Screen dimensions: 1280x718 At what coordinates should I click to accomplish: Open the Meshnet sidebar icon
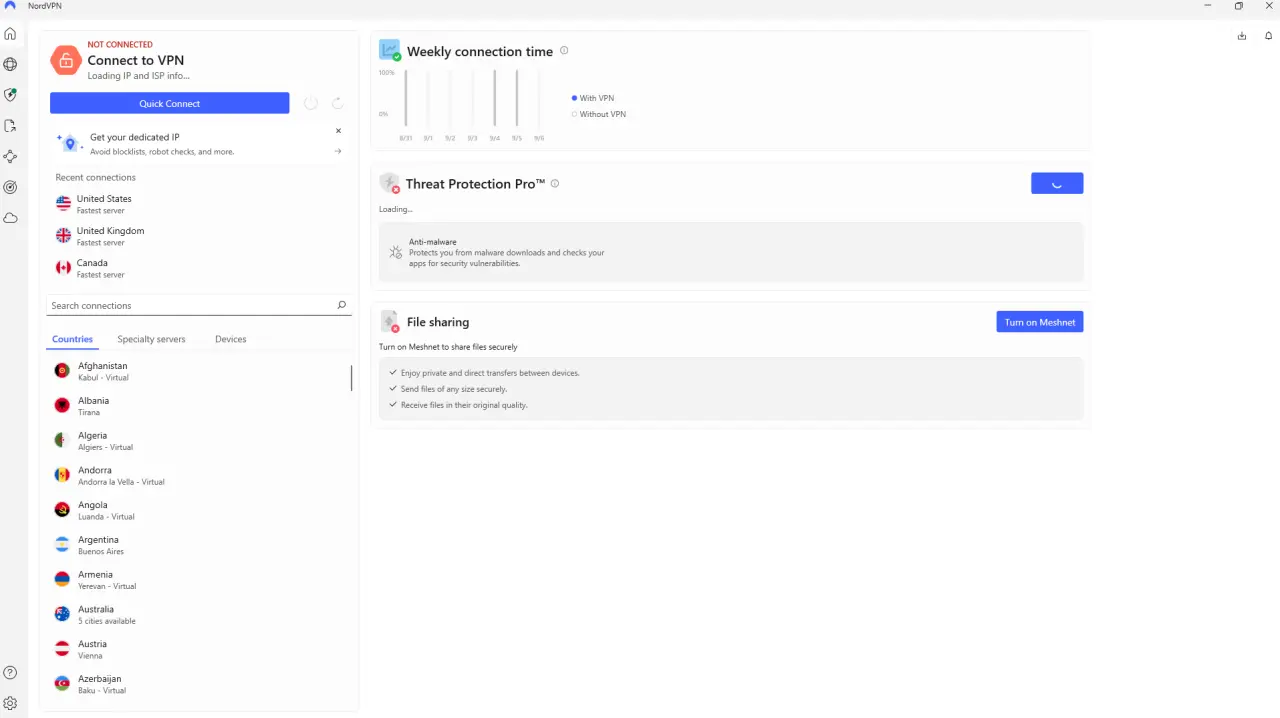coord(10,157)
